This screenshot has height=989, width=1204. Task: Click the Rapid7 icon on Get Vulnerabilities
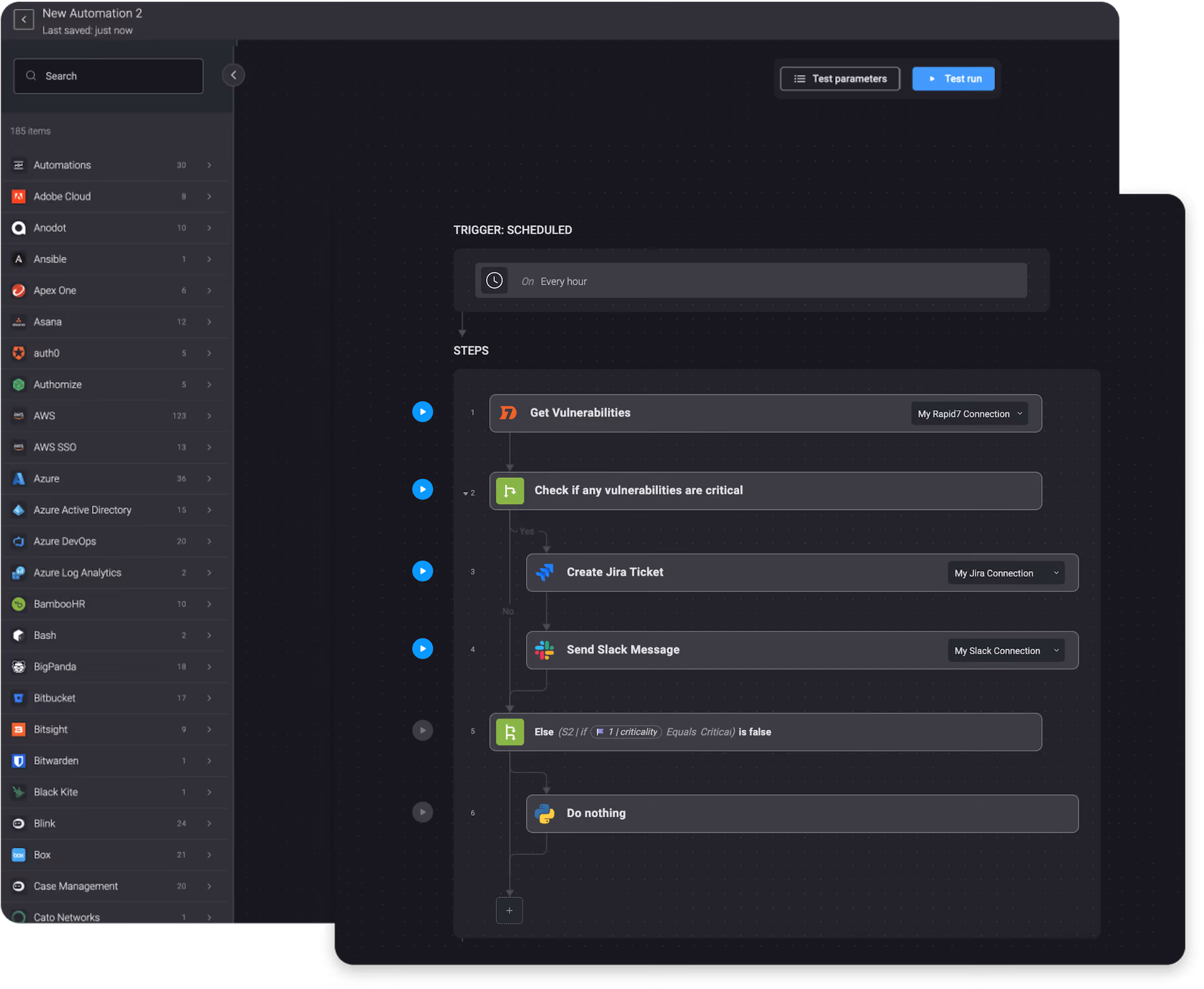pyautogui.click(x=508, y=413)
